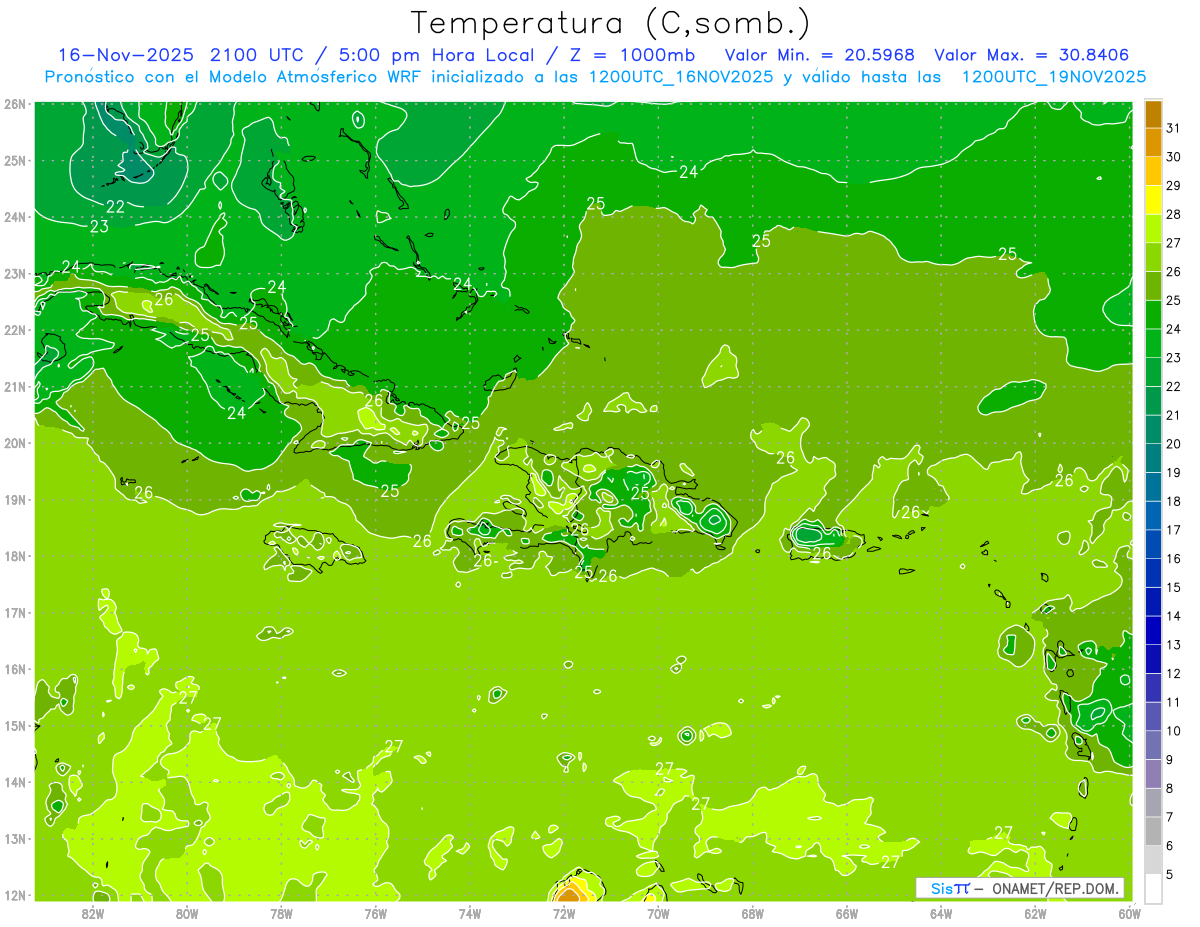Click the 13N latitude axis label
Image resolution: width=1200 pixels, height=927 pixels.
(x=15, y=839)
